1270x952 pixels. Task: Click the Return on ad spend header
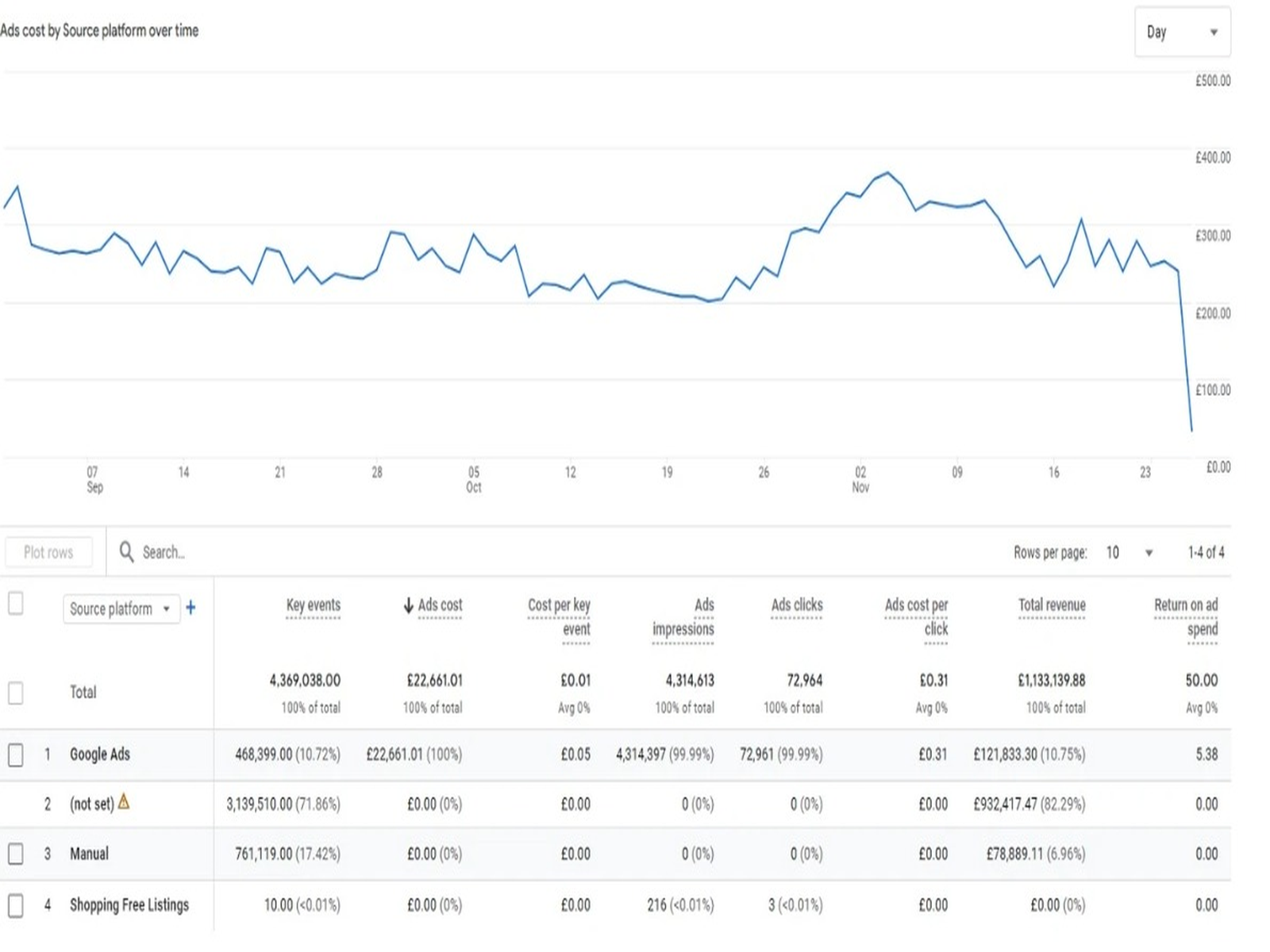[x=1186, y=616]
